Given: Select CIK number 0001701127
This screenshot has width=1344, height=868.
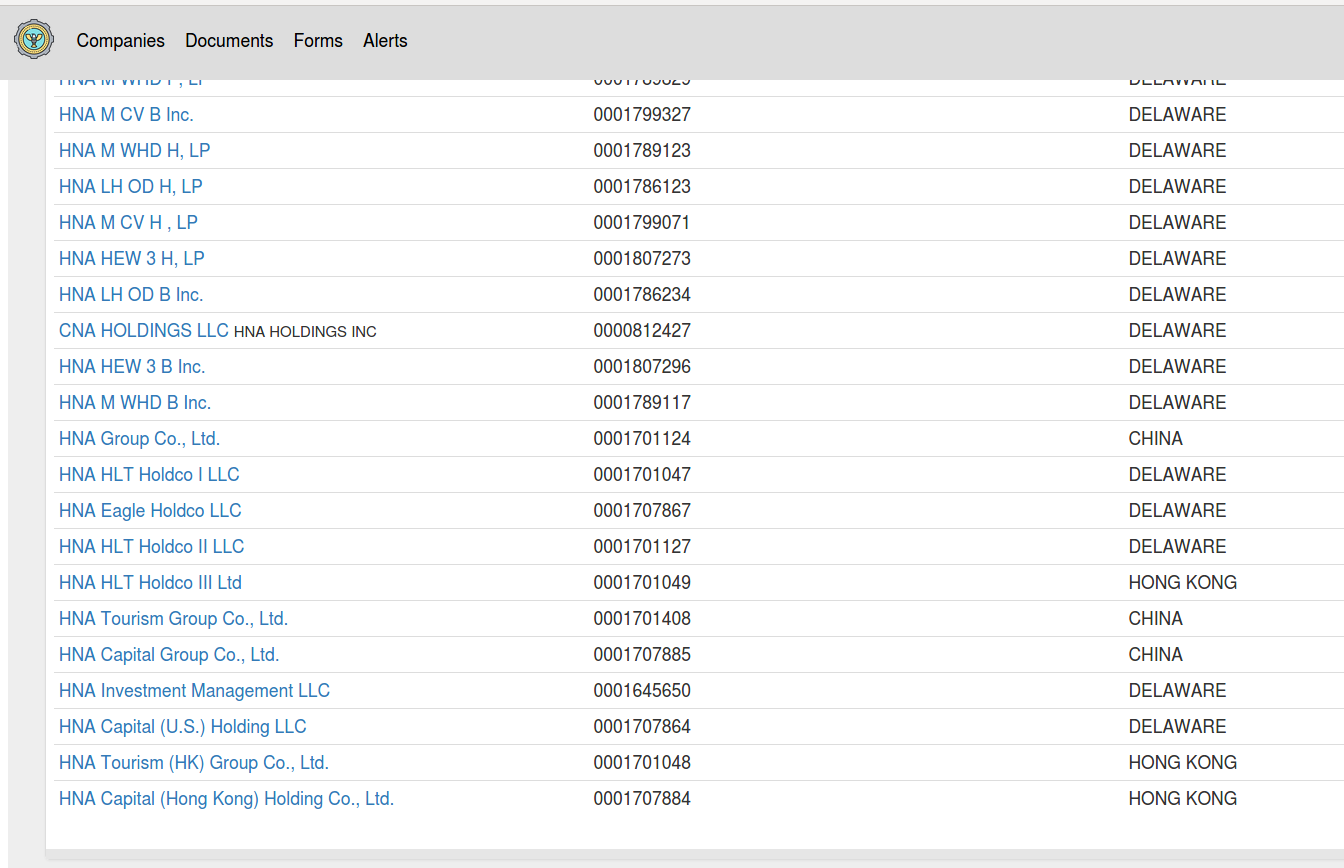Looking at the screenshot, I should (x=642, y=547).
